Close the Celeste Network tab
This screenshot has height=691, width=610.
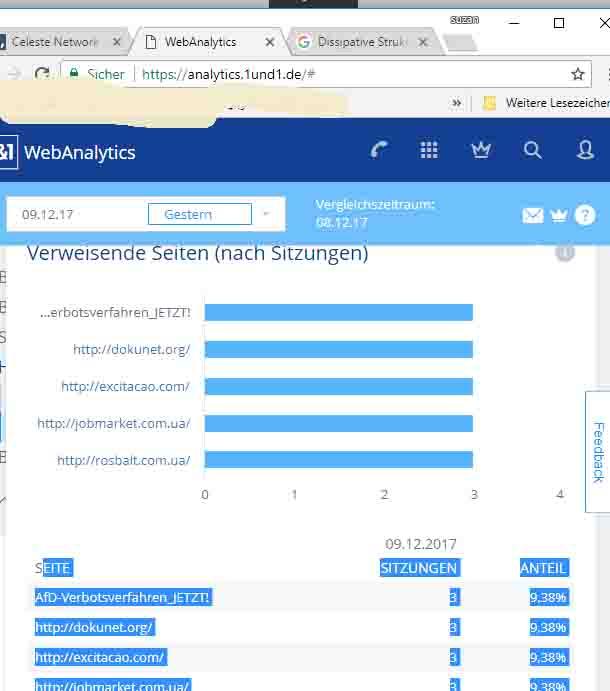116,42
